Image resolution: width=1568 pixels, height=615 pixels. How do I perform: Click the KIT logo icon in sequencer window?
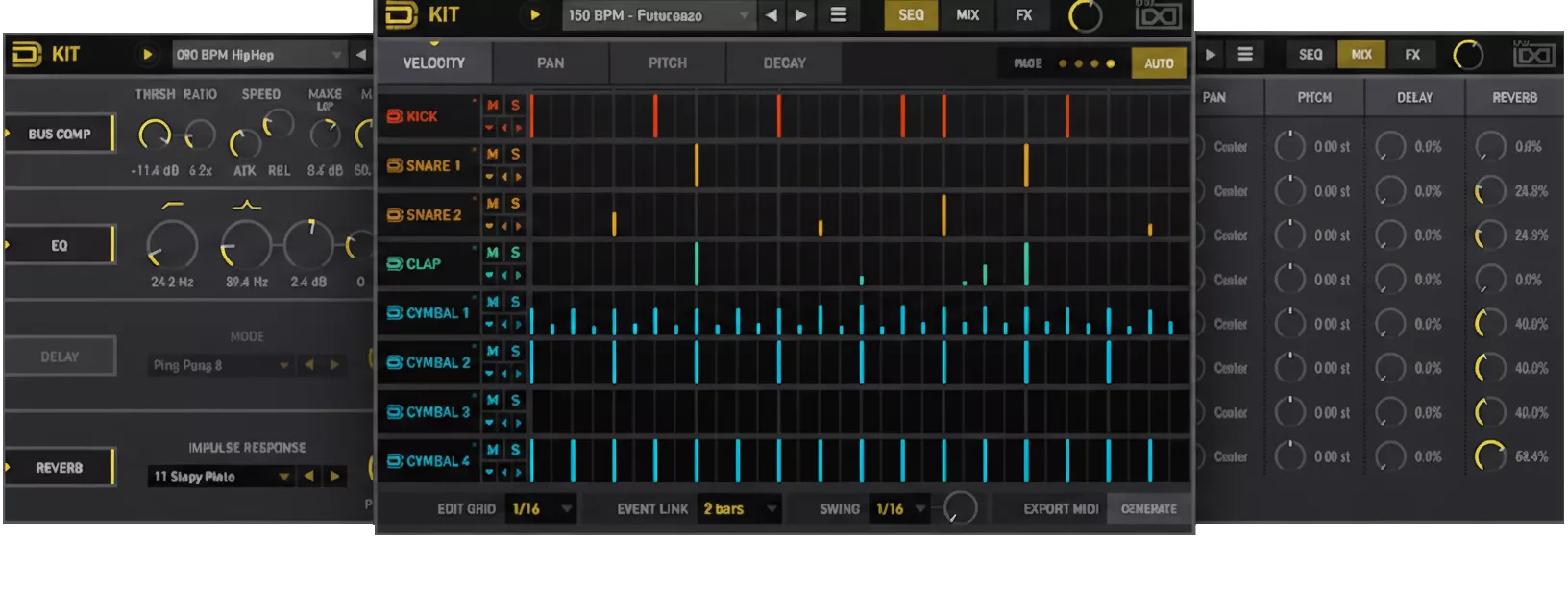[x=402, y=15]
